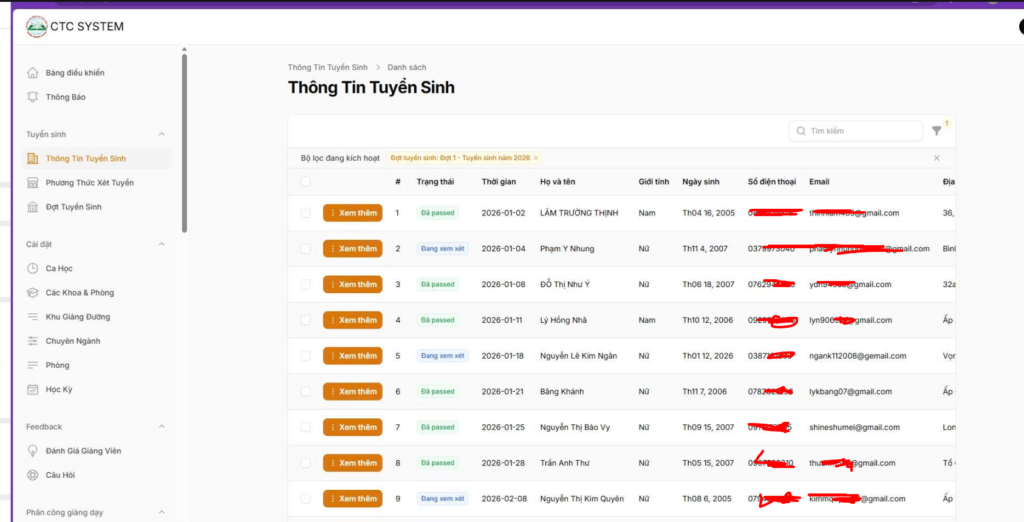Go to Thông Báo menu item
This screenshot has width=1024, height=522.
[x=97, y=97]
